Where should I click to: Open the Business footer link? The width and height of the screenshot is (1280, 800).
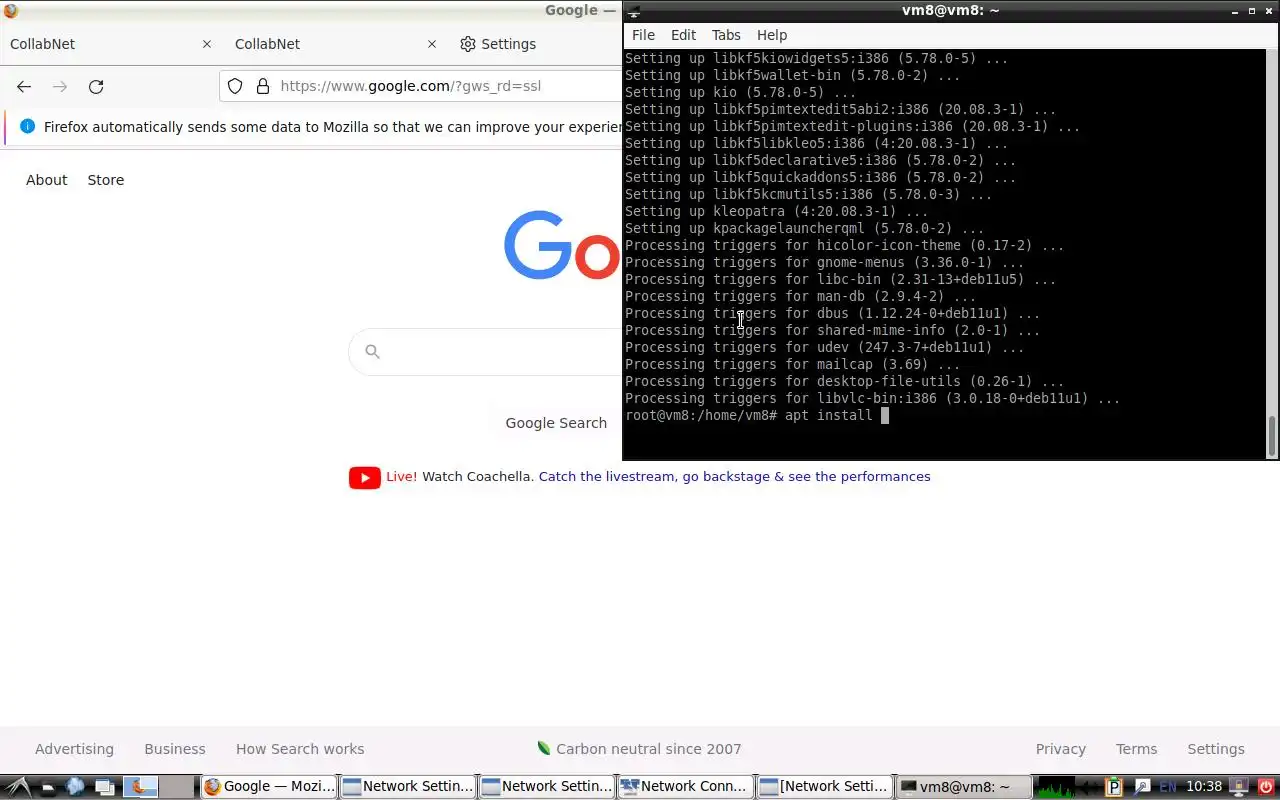pos(175,749)
